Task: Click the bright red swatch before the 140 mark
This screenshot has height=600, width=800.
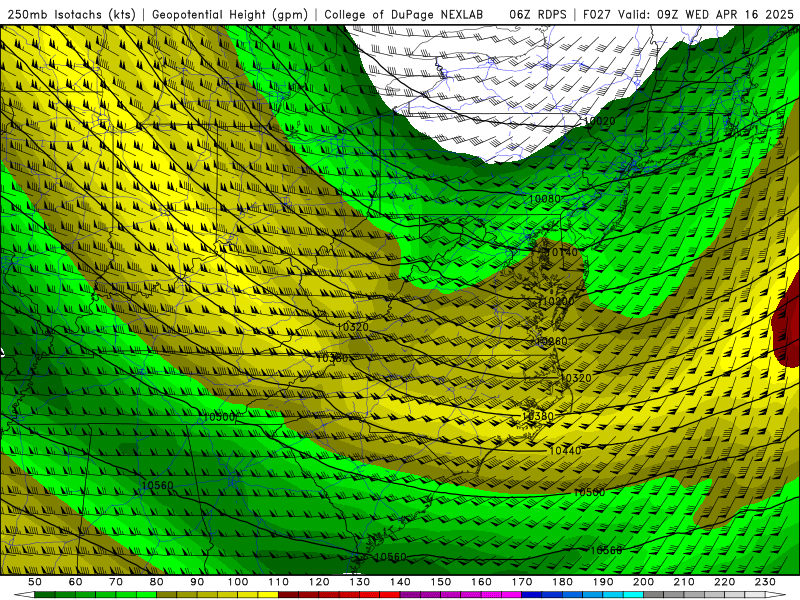Action: click(x=390, y=595)
